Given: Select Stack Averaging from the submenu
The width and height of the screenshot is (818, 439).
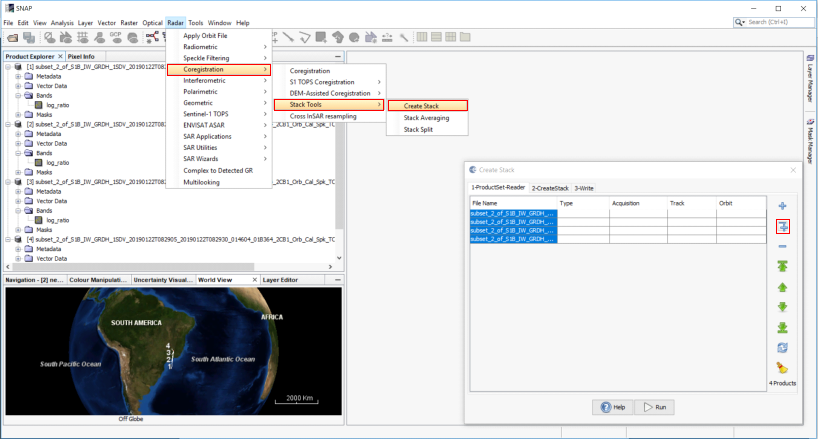Looking at the screenshot, I should (426, 117).
